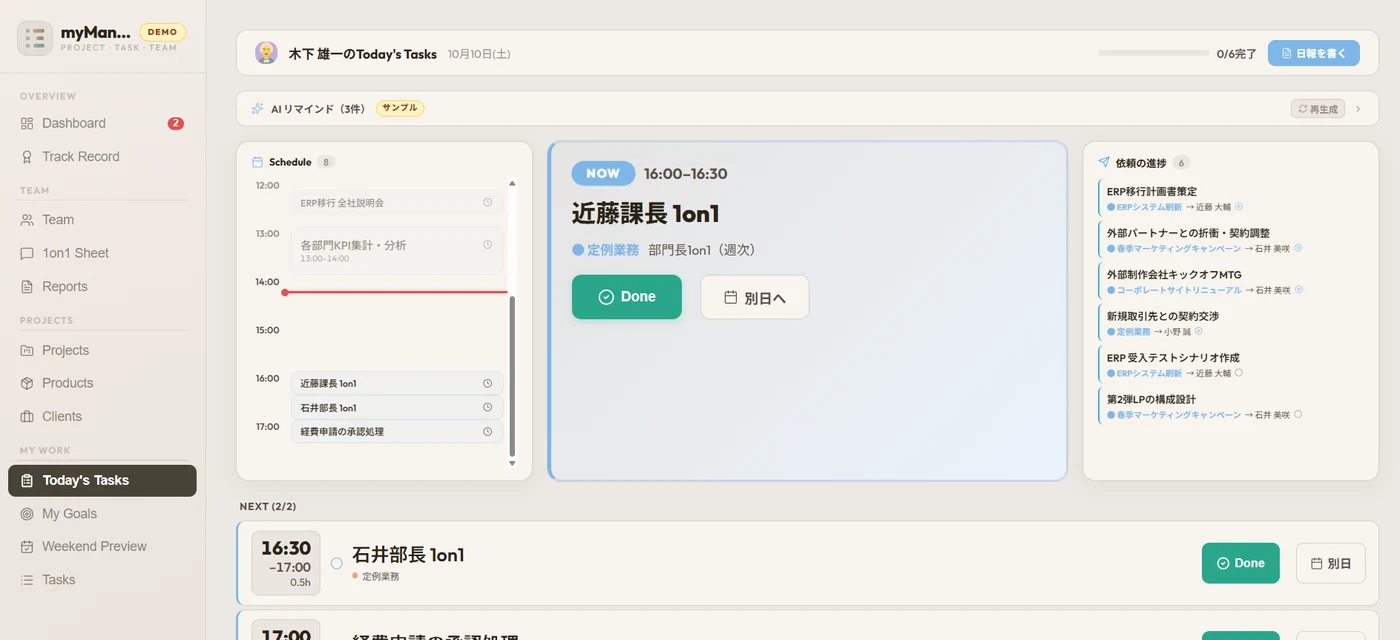The image size is (1400, 640).
Task: Click the Products cube icon
Action: (27, 383)
